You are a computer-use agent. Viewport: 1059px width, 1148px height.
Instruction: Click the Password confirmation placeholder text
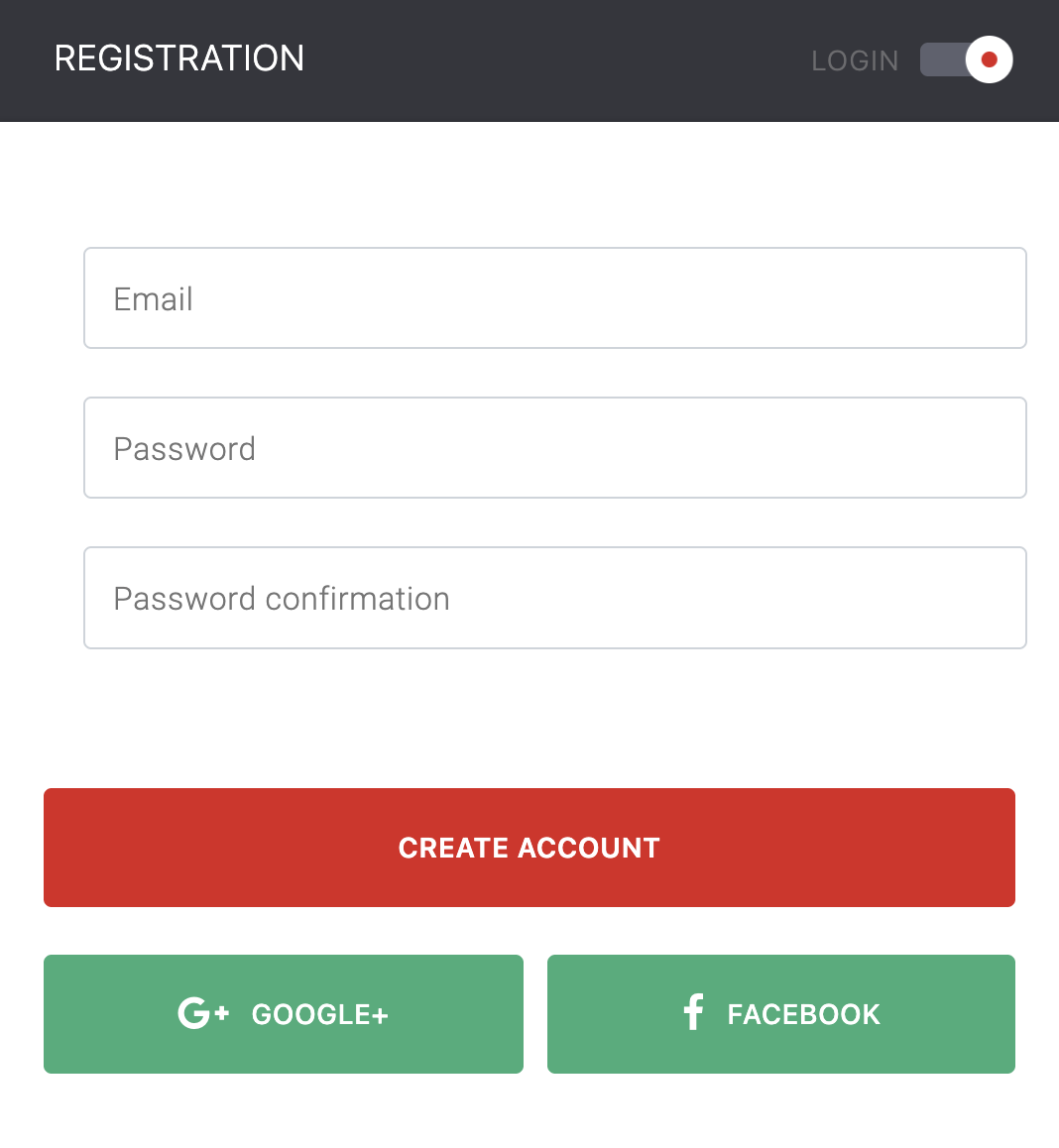282,598
